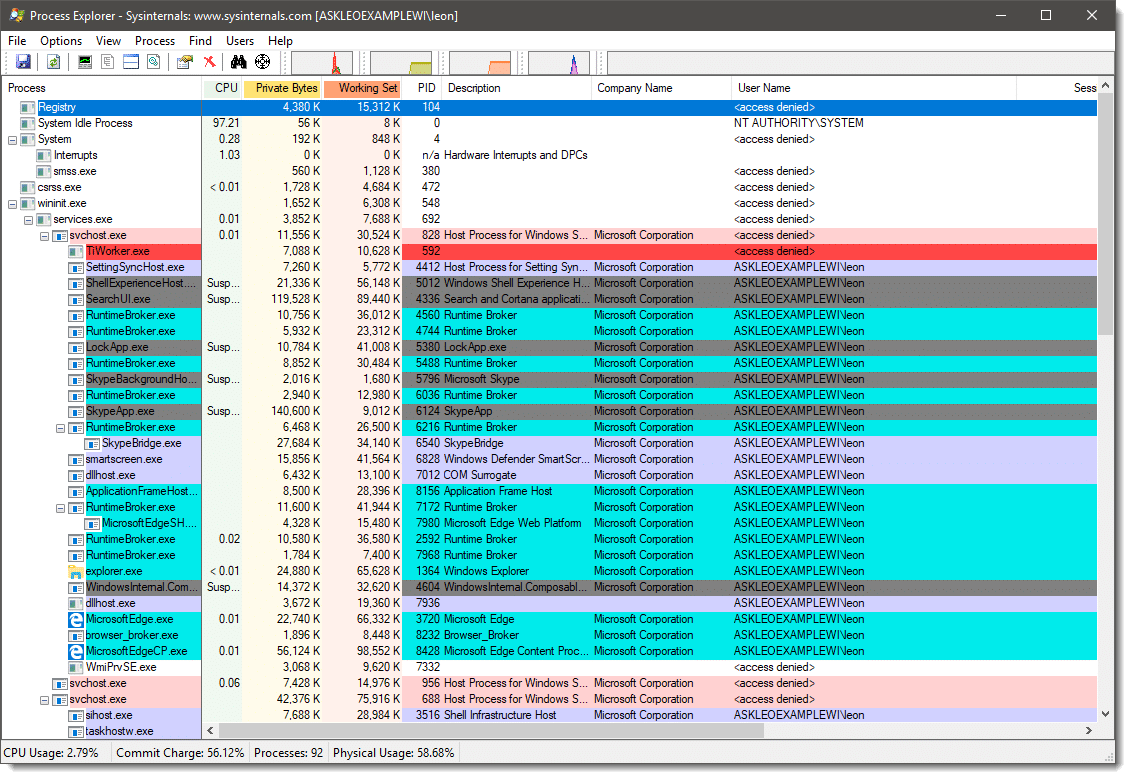1131x779 pixels.
Task: Click the physical memory mini graph
Action: point(480,63)
